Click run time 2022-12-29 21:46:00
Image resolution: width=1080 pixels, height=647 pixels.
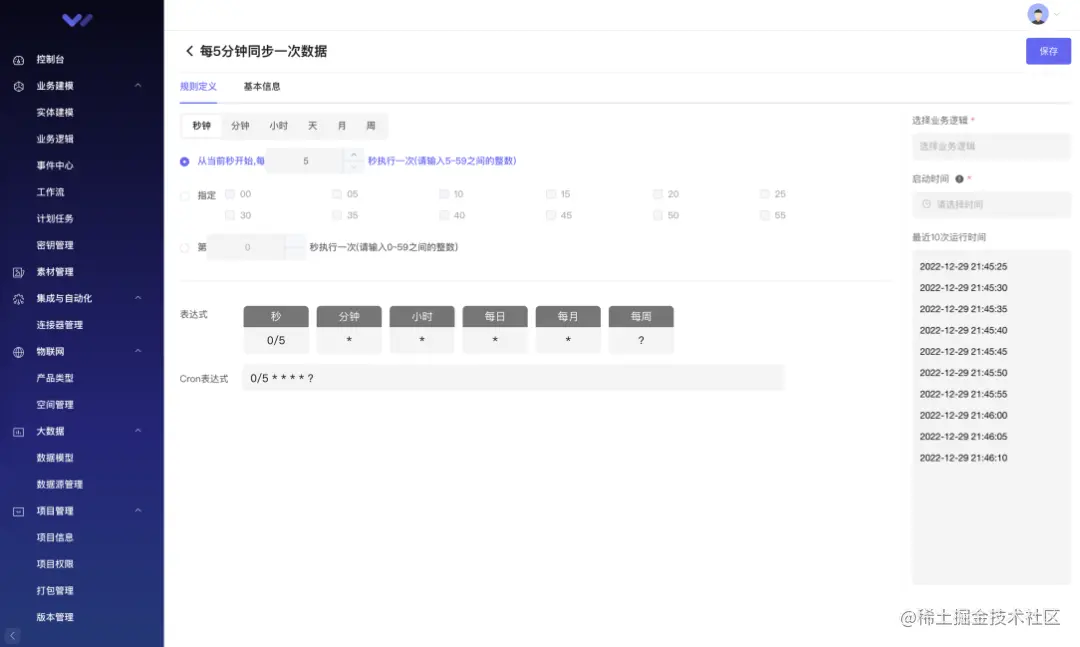[x=964, y=415]
